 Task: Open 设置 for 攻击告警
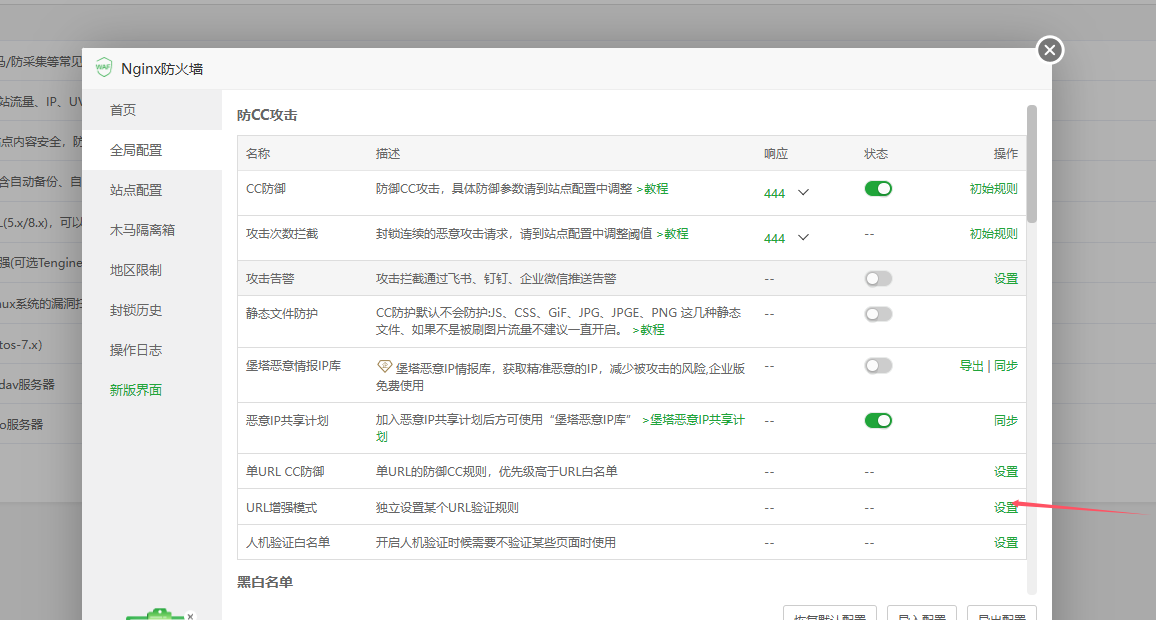click(1006, 279)
